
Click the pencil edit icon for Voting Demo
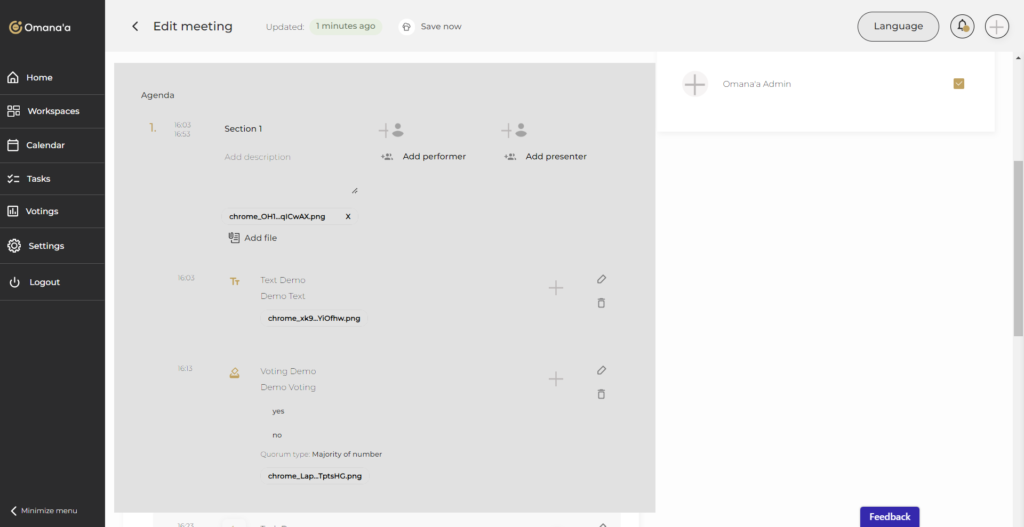pos(601,370)
